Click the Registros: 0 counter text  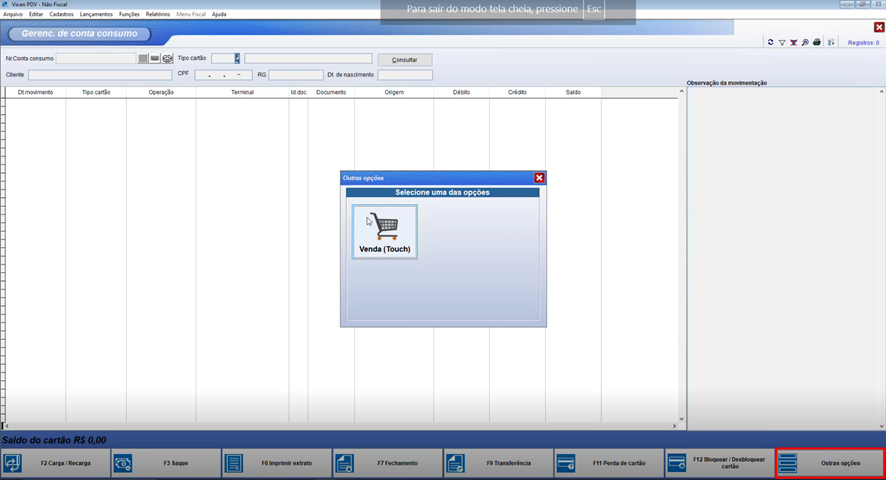coord(863,42)
